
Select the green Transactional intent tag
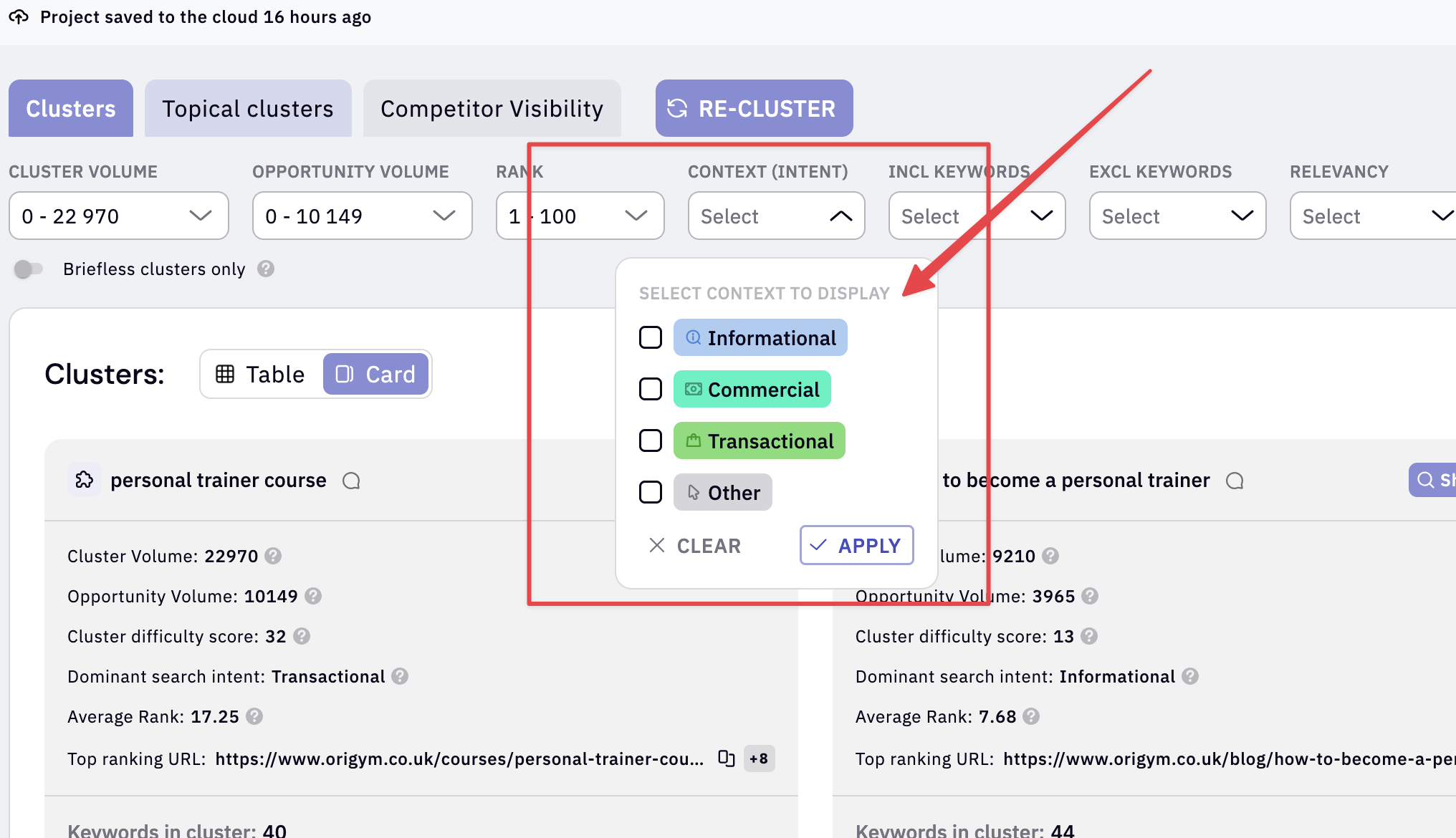759,441
